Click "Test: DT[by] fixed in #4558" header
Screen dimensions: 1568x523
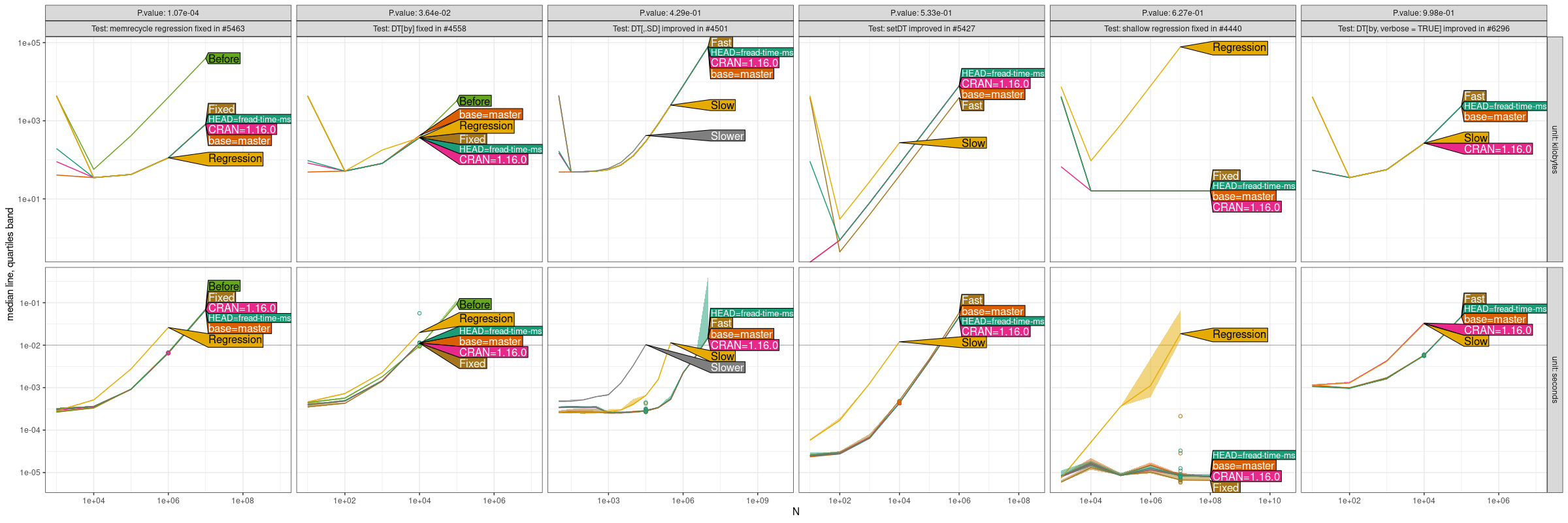click(419, 29)
